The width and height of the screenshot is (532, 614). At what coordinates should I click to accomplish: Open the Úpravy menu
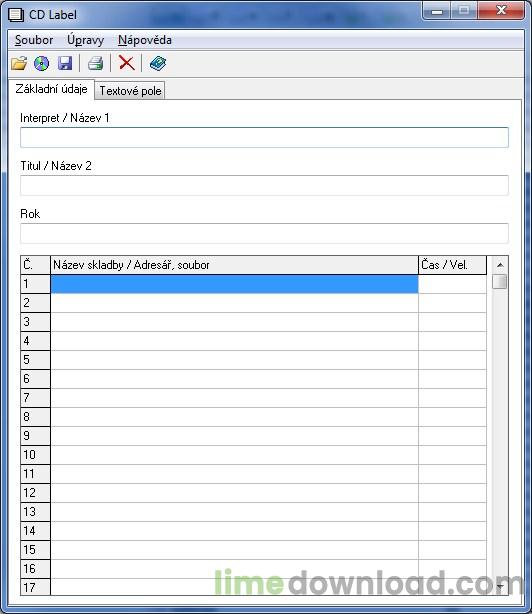click(x=85, y=40)
